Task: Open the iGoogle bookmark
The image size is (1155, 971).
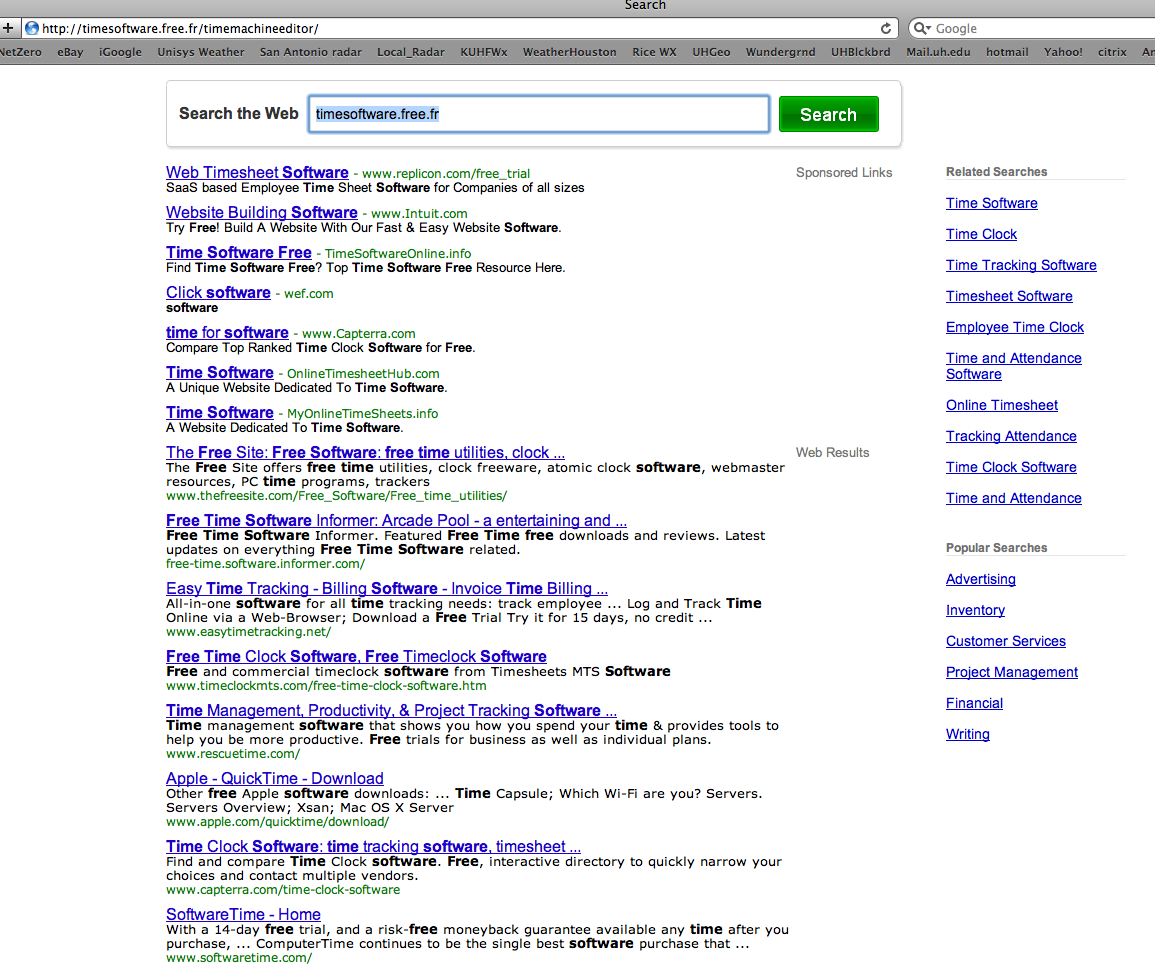Action: tap(120, 52)
